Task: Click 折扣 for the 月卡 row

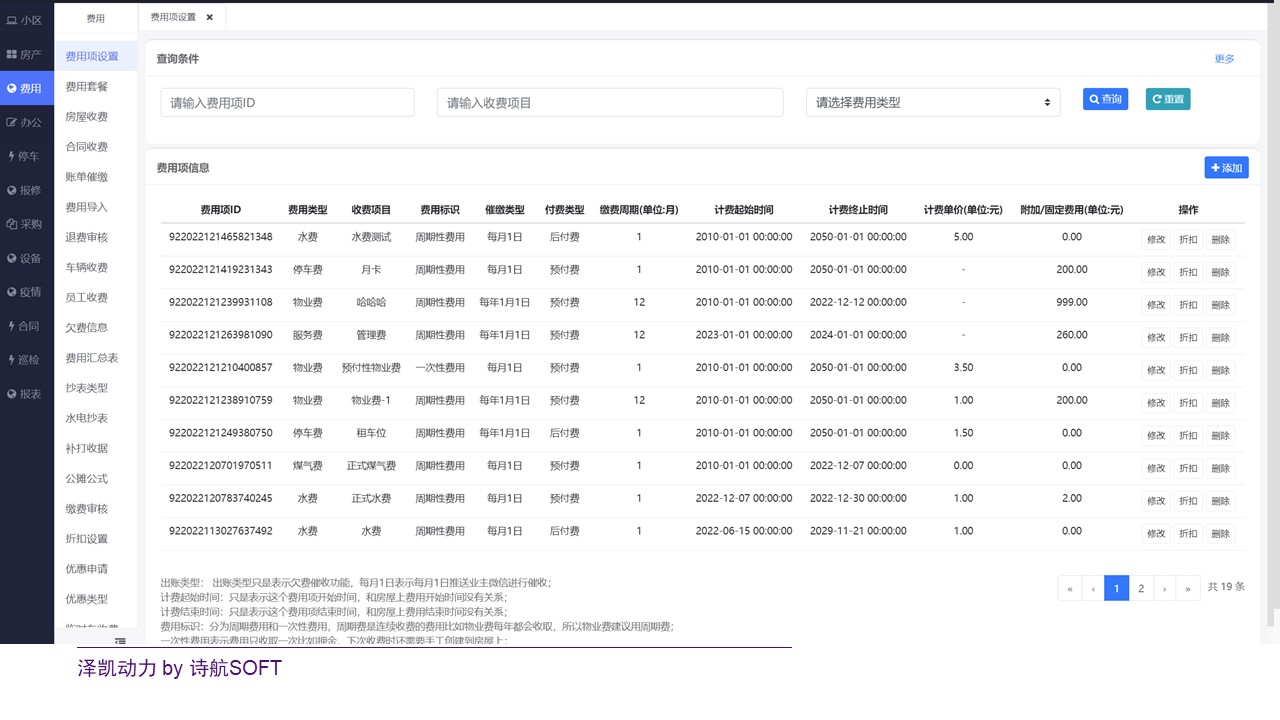Action: click(1188, 272)
